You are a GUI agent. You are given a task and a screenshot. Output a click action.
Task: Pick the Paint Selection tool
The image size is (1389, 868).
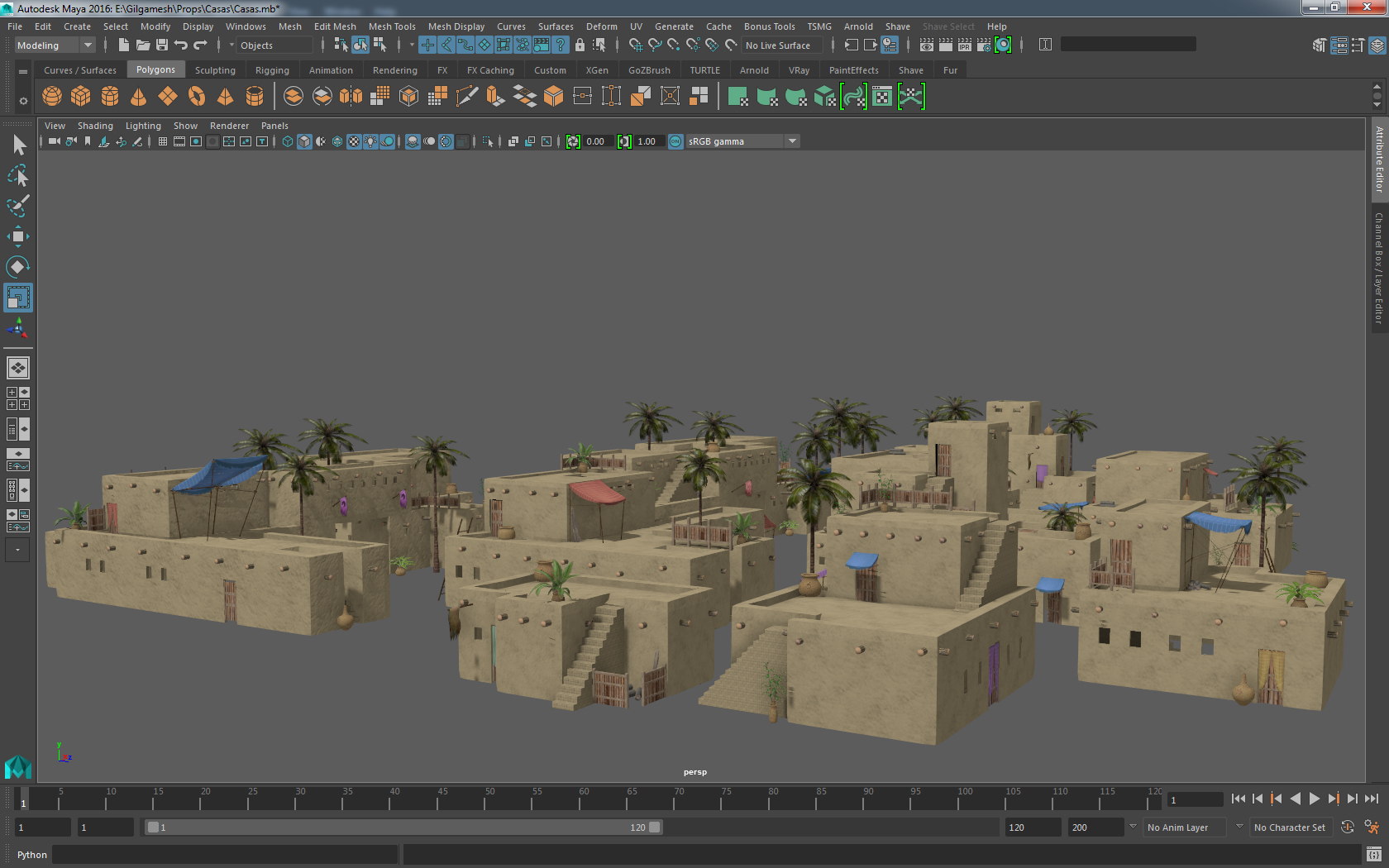pos(17,206)
